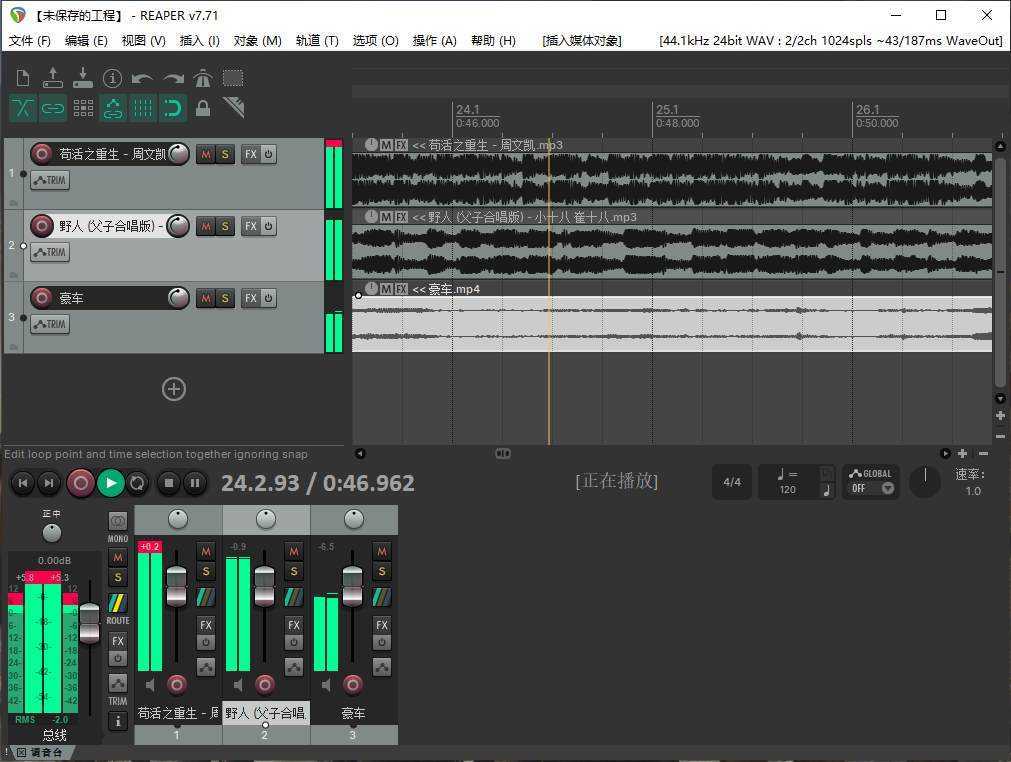
Task: Undo the last action
Action: click(x=142, y=79)
